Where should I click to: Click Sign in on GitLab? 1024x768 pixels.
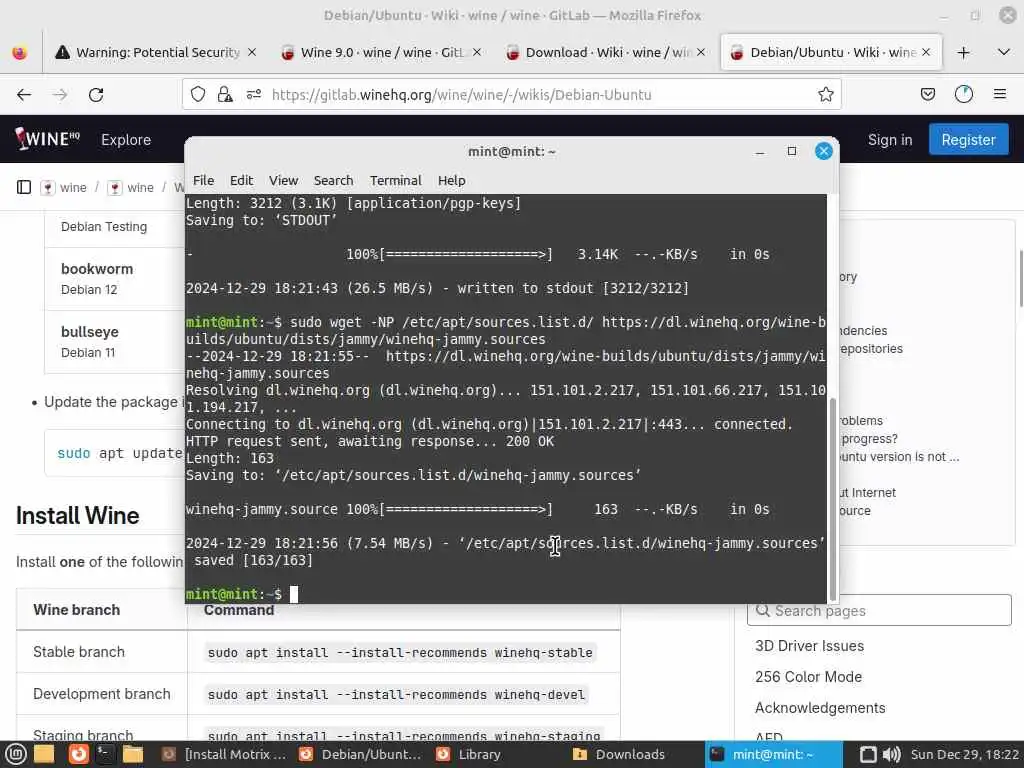point(889,140)
